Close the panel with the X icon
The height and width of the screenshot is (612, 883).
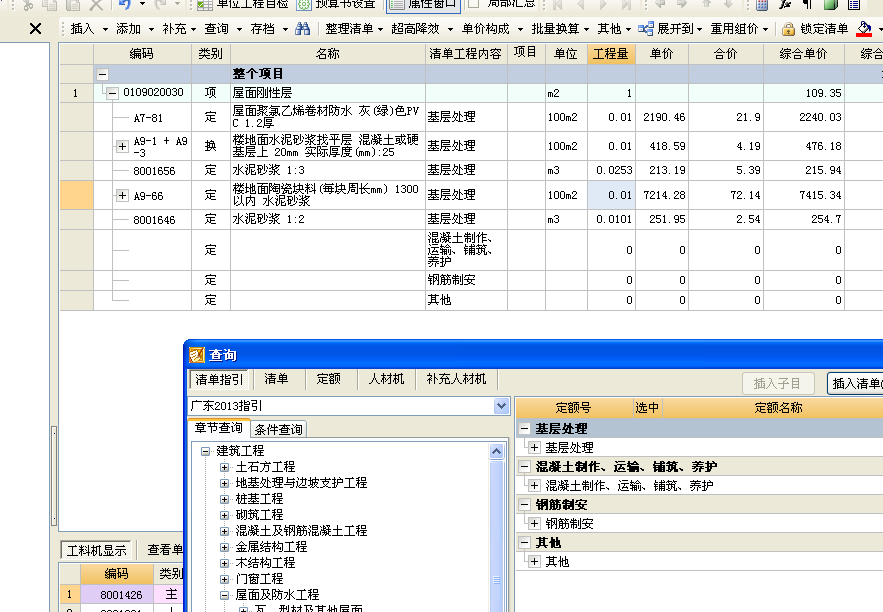pos(35,28)
